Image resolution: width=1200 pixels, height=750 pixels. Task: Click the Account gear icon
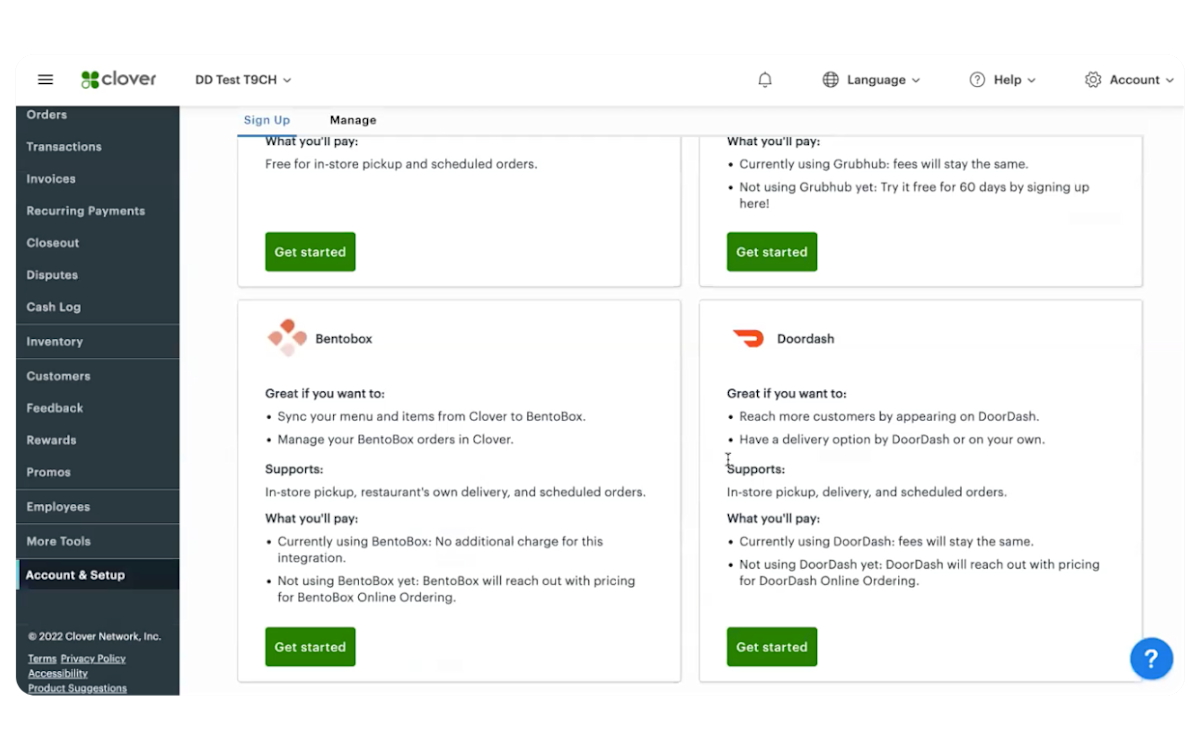1093,80
